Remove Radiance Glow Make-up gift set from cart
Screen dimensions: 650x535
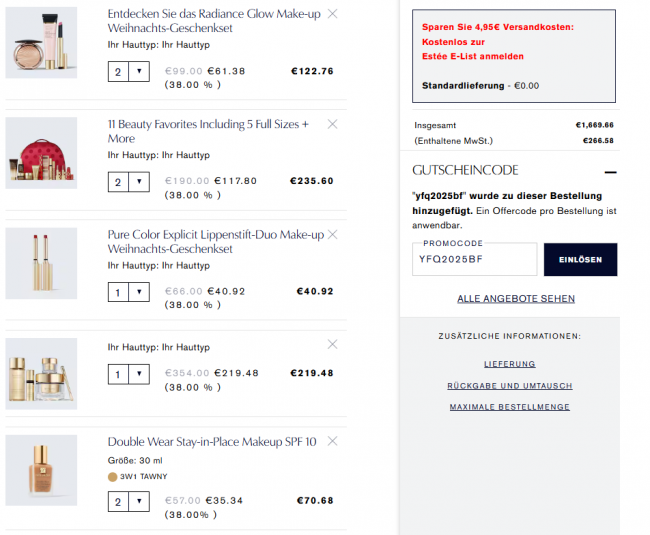click(x=333, y=14)
